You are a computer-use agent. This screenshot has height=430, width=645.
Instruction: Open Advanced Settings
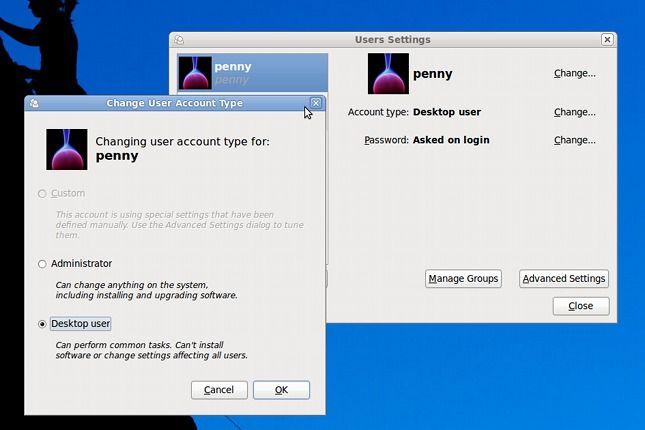[x=564, y=279]
